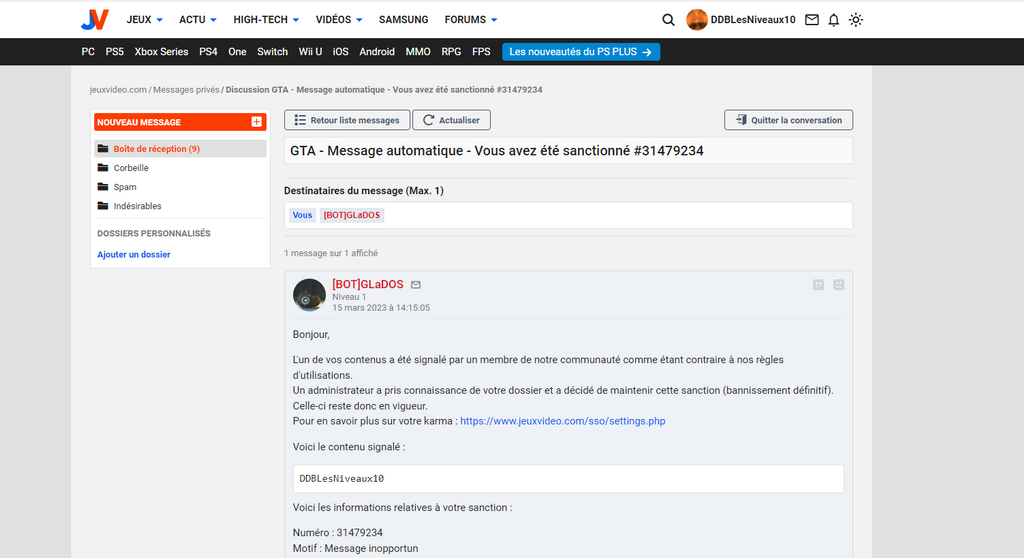Click the plus icon in Nouveau Message

click(x=257, y=122)
